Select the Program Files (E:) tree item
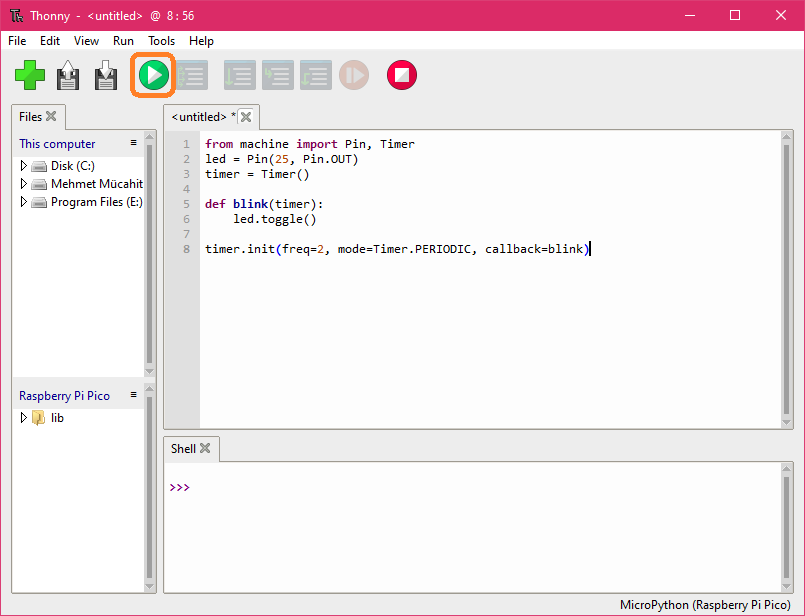Image resolution: width=805 pixels, height=616 pixels. pyautogui.click(x=97, y=202)
